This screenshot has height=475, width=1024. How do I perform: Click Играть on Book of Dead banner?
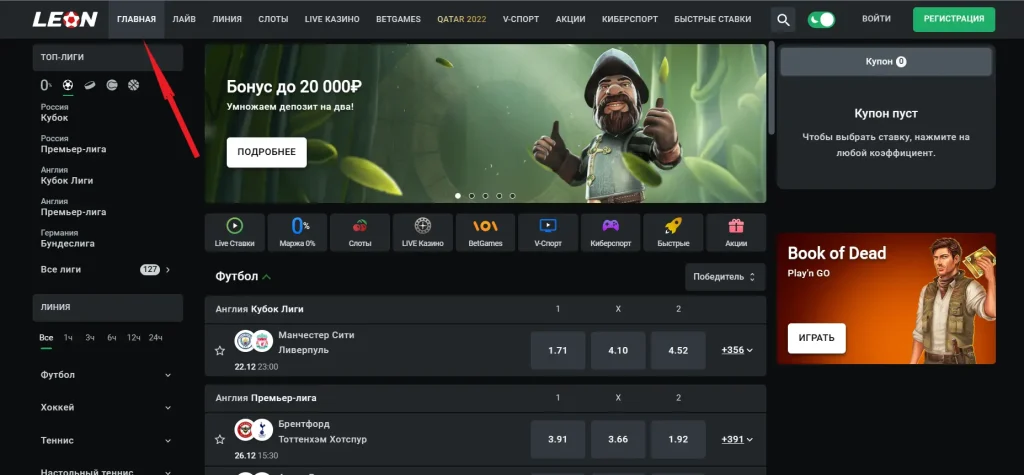coord(816,338)
